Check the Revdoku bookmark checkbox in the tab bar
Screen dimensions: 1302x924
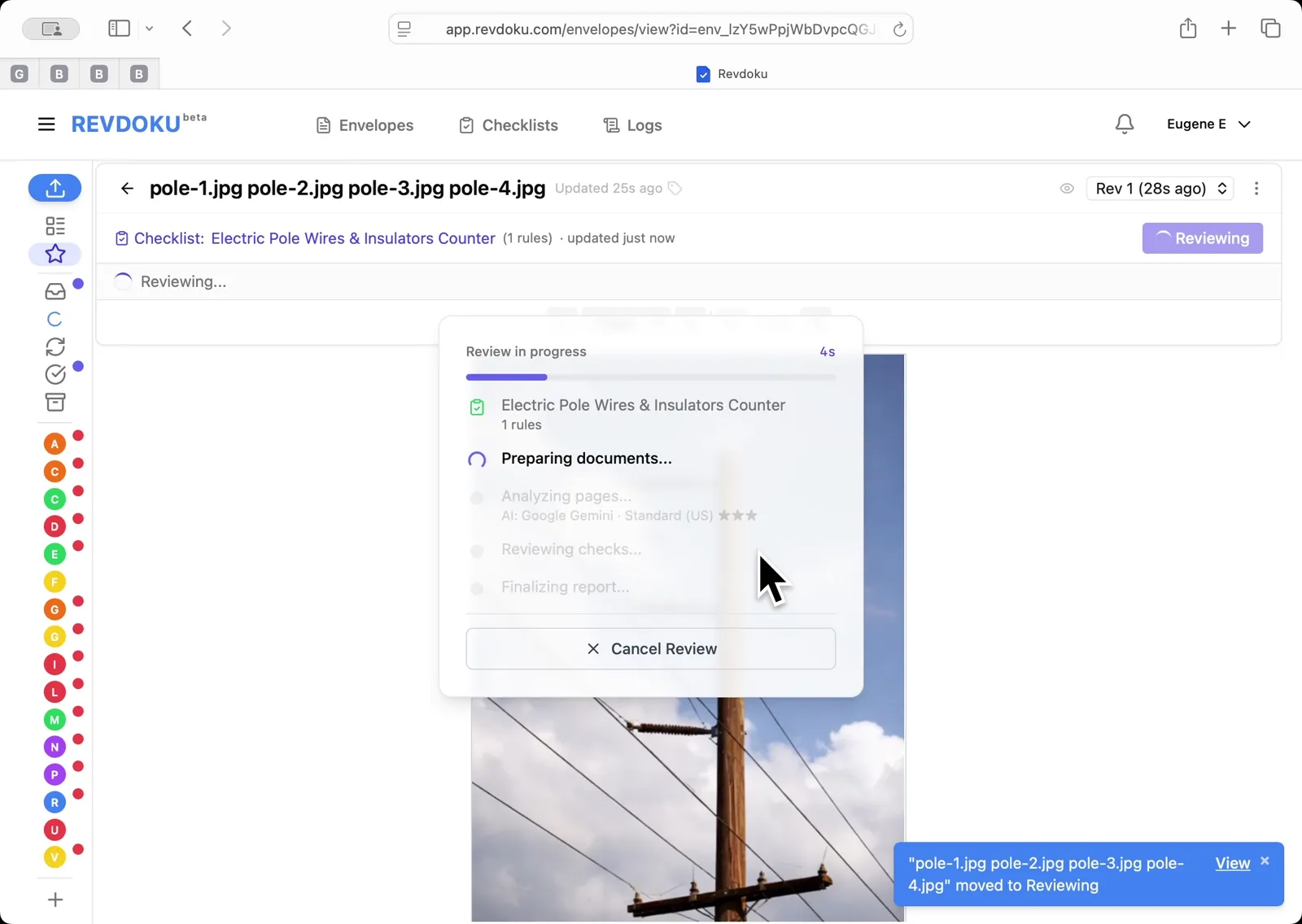[701, 73]
